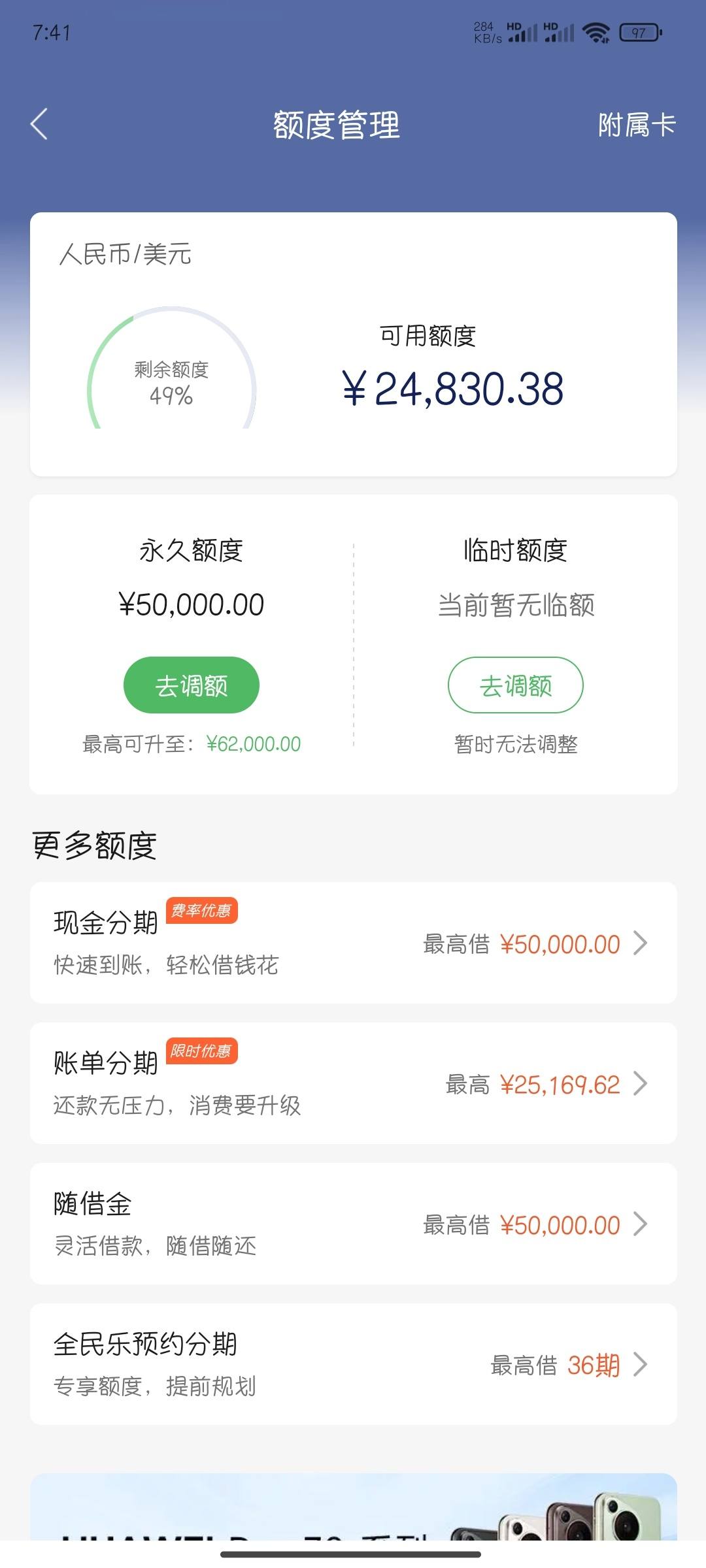
Task: Tap the 费率优惠 badge icon
Action: pos(201,911)
